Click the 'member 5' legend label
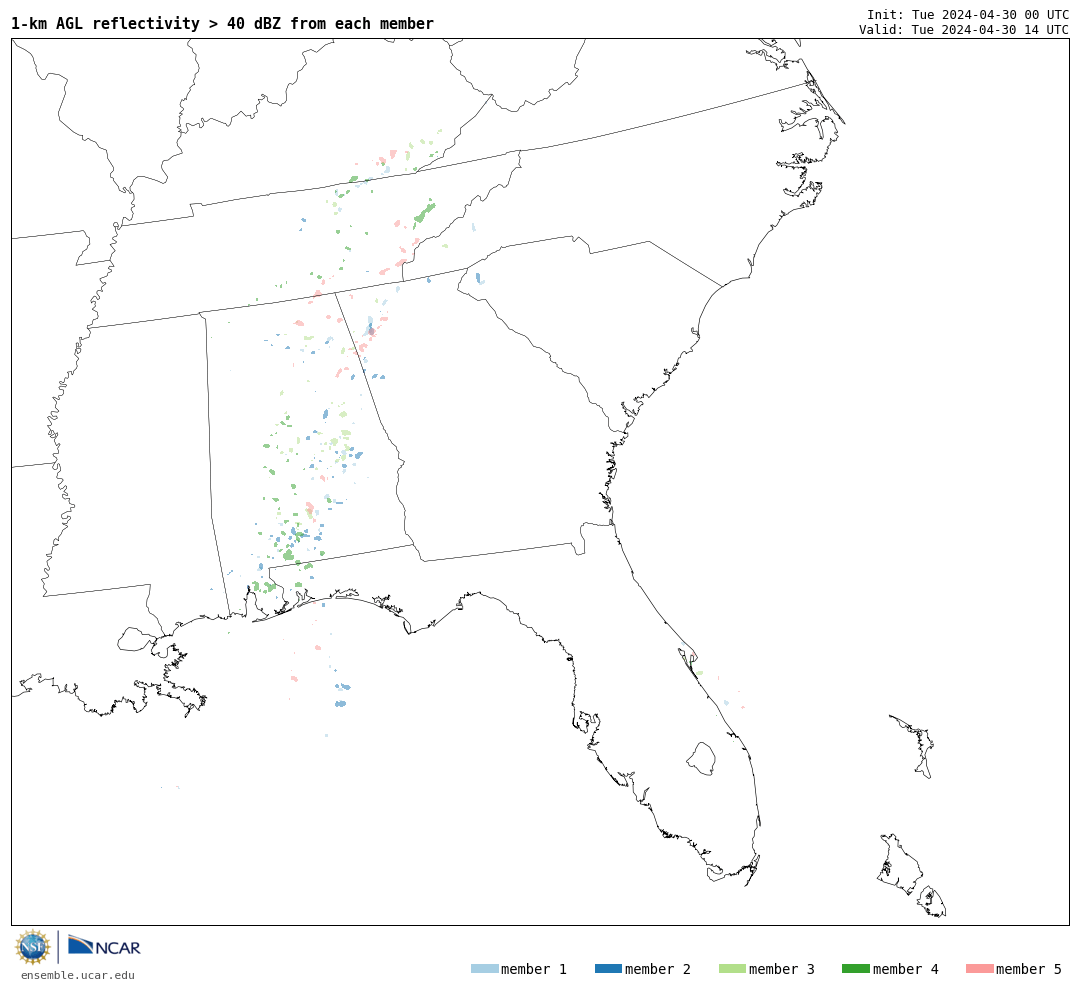Viewport: 1080px width, 988px height. 1029,969
